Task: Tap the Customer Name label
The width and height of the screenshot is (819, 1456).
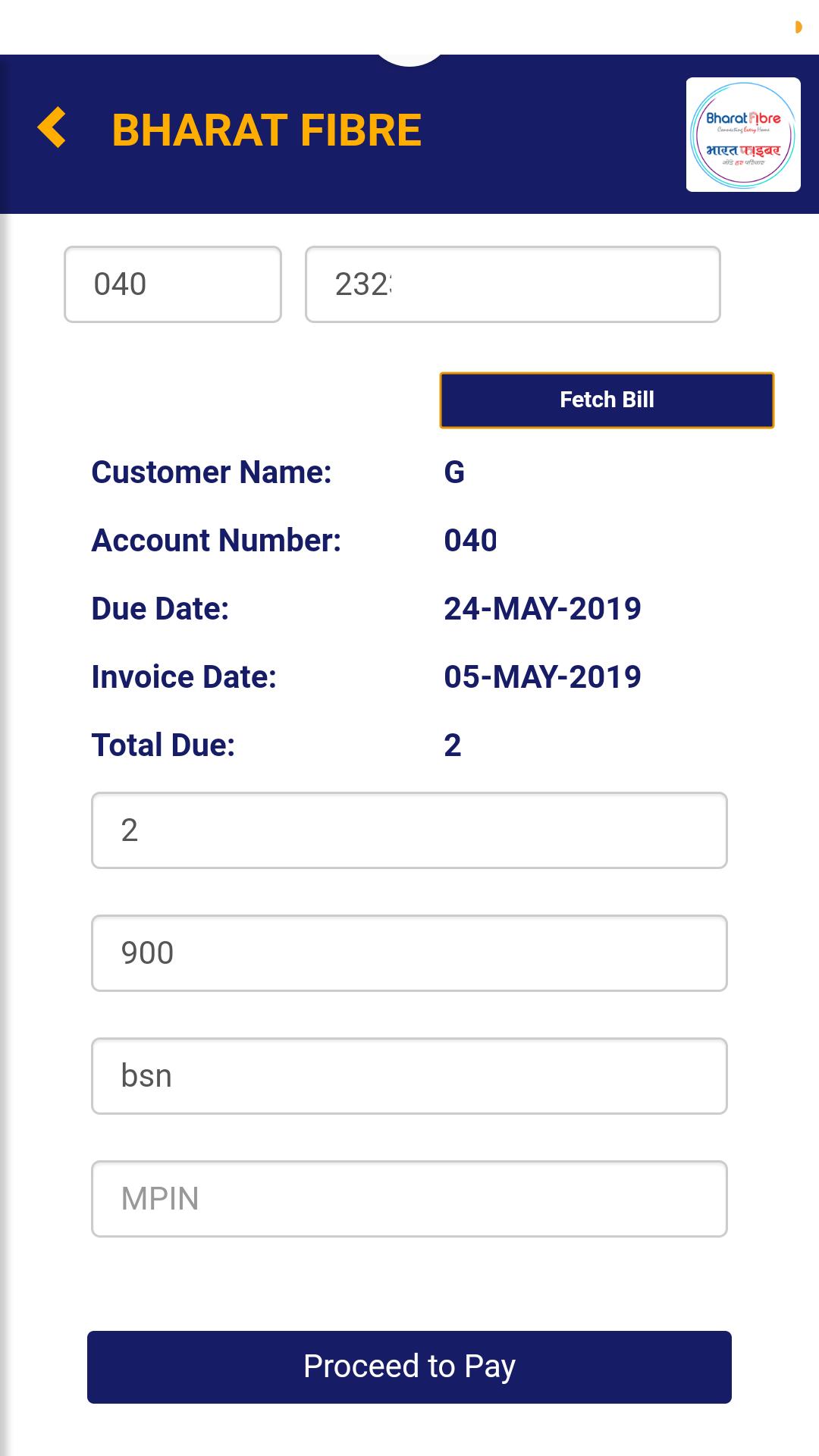Action: (212, 472)
